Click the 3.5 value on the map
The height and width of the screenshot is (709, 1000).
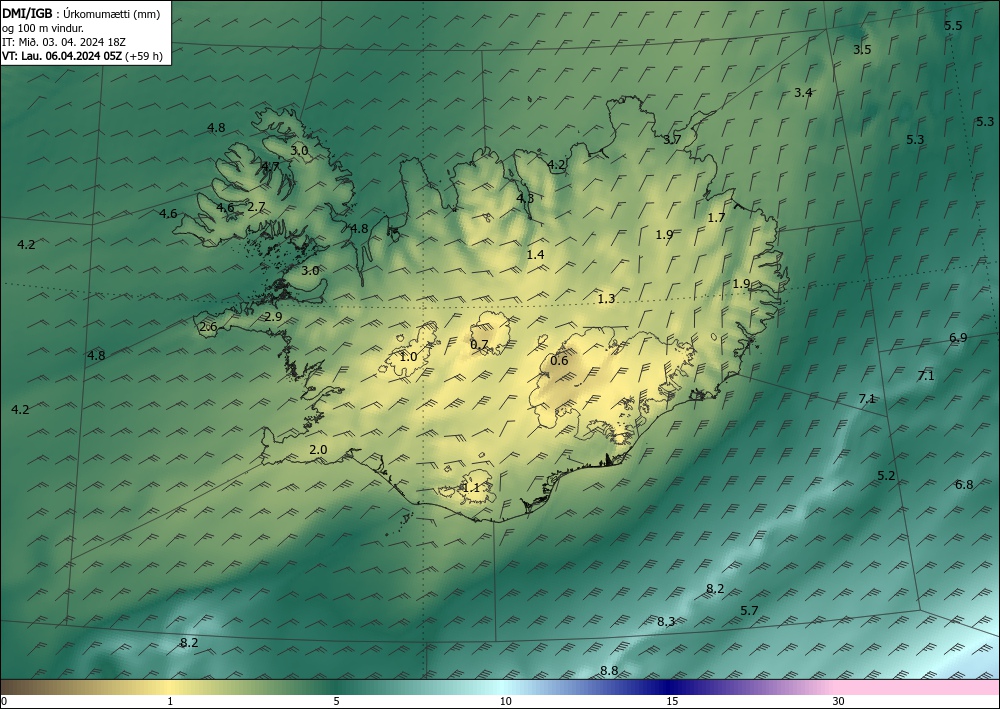click(862, 50)
